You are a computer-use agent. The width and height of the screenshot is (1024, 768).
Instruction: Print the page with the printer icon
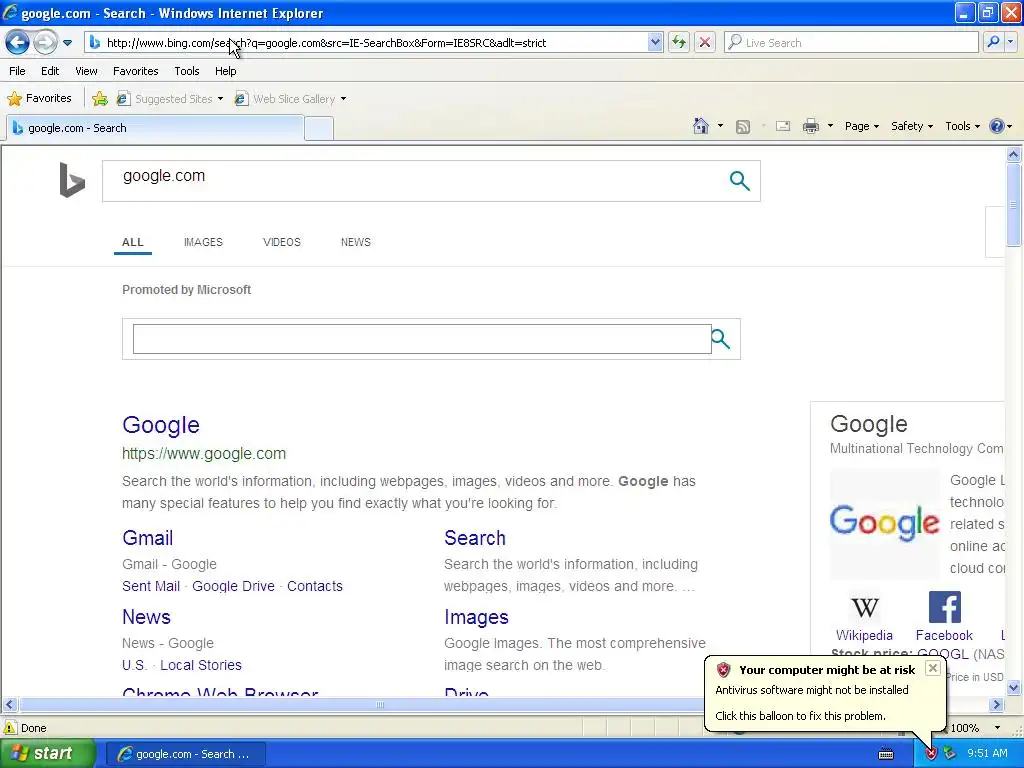click(810, 126)
